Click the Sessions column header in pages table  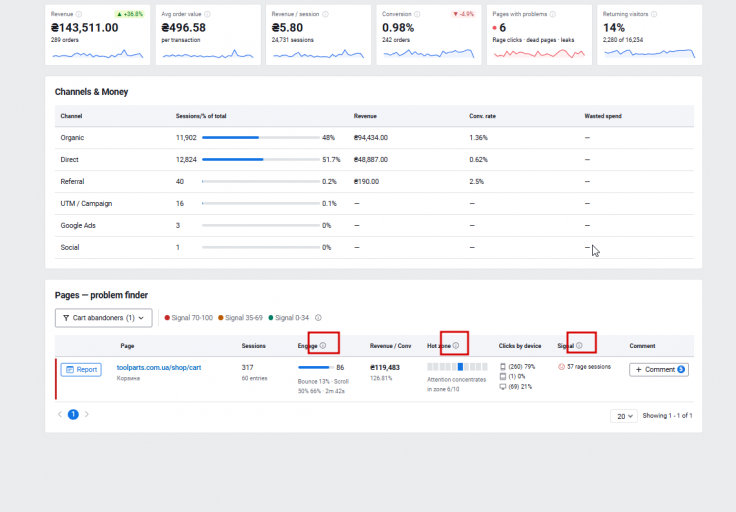[x=253, y=346]
